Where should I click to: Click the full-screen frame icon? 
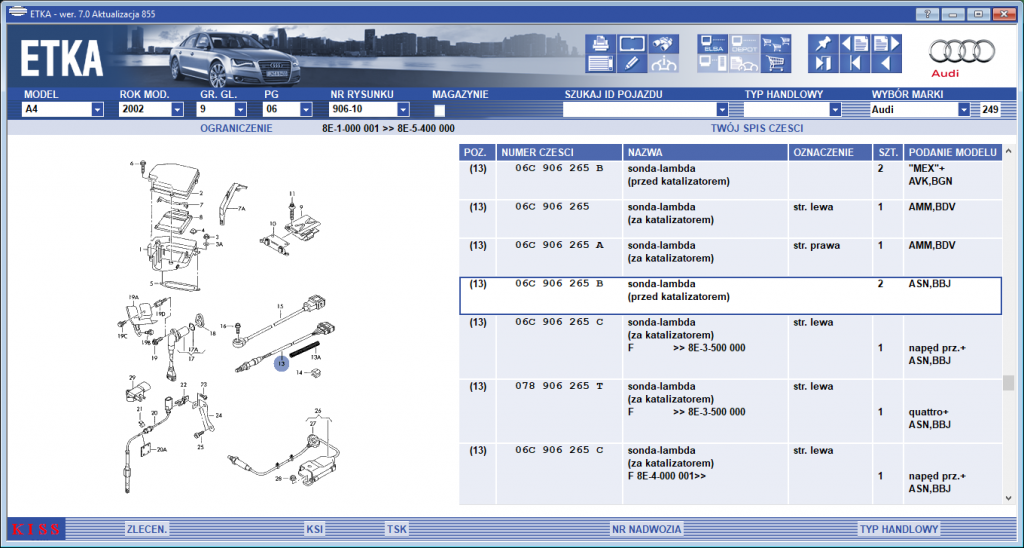point(632,44)
